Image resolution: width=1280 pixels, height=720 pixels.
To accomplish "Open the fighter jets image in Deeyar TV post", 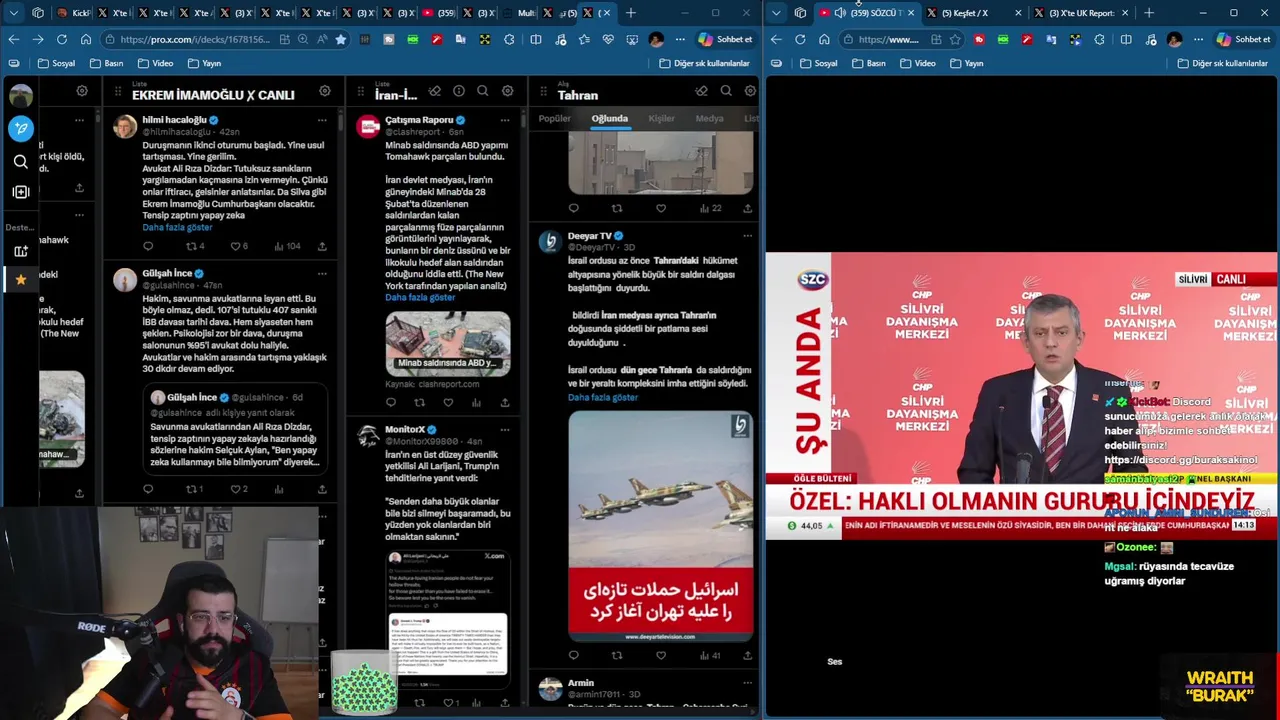I will (x=661, y=526).
